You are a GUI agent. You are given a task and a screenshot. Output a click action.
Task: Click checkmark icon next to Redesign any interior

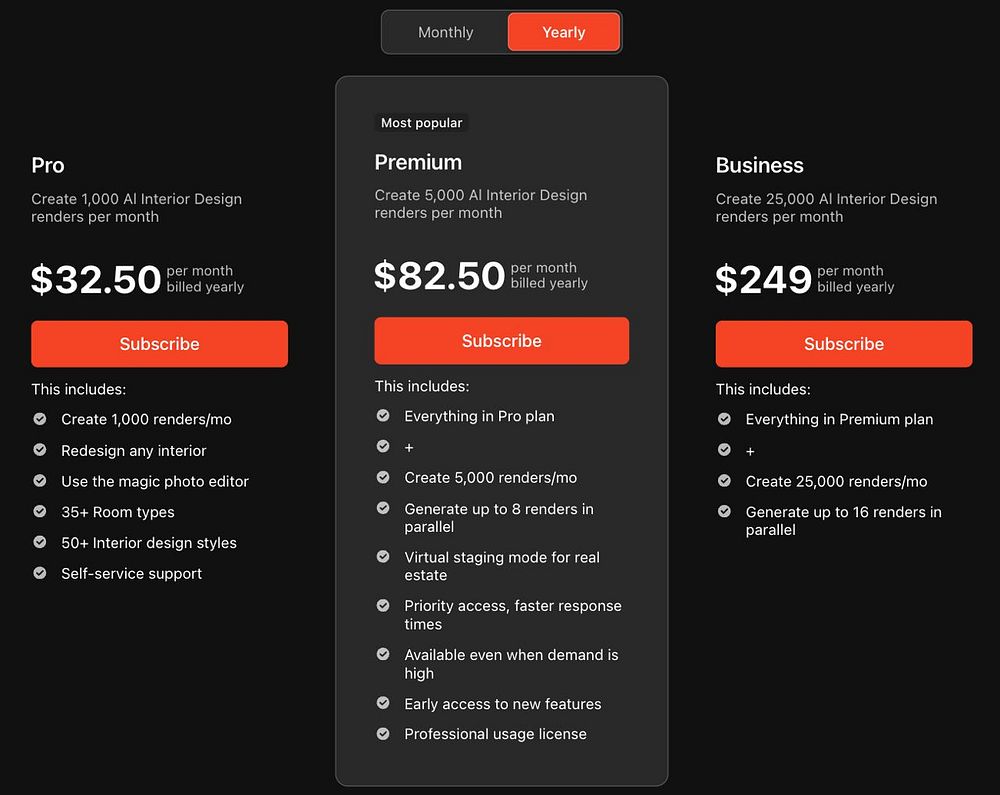40,450
